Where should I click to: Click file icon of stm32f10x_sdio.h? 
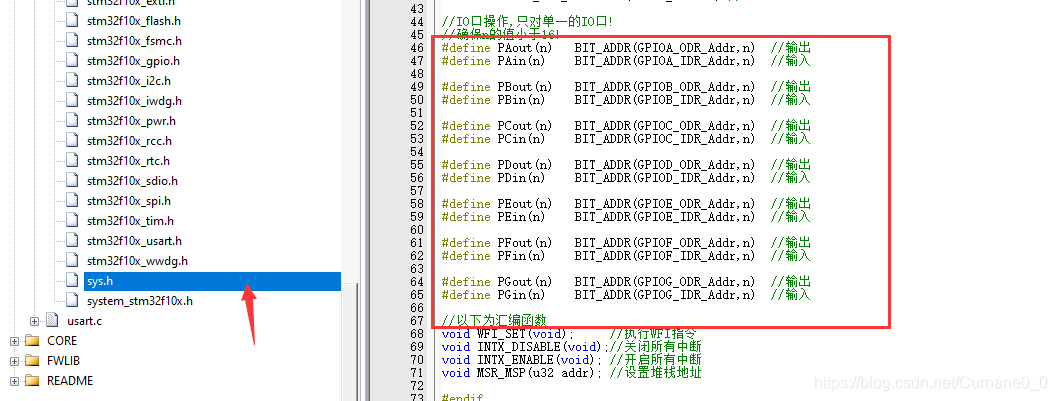point(72,181)
